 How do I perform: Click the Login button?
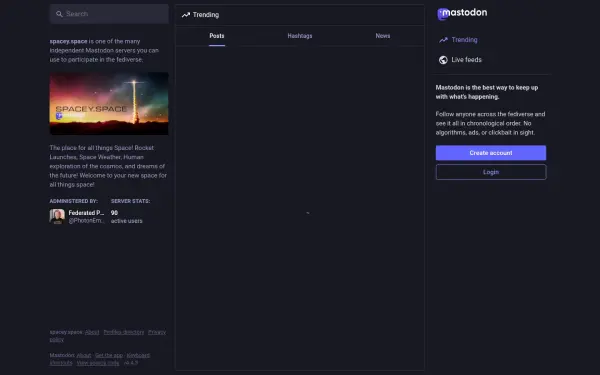tap(491, 172)
